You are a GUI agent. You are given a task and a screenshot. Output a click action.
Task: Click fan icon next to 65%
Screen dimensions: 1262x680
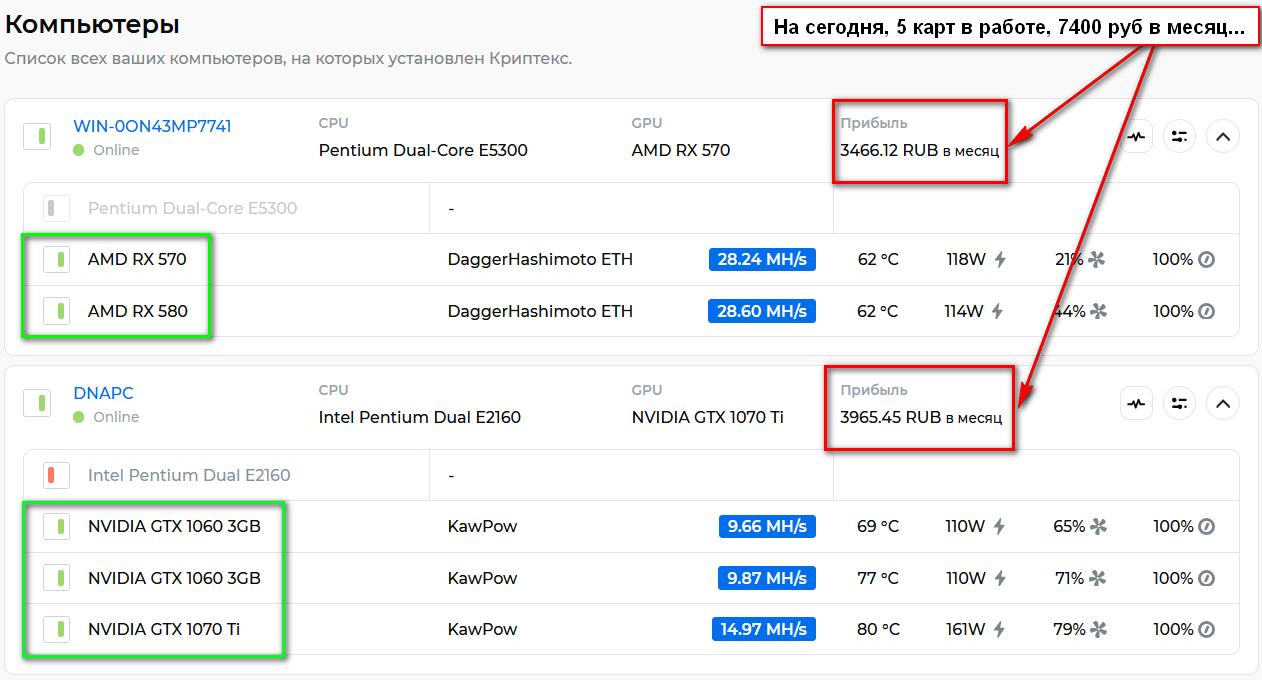tap(1099, 527)
